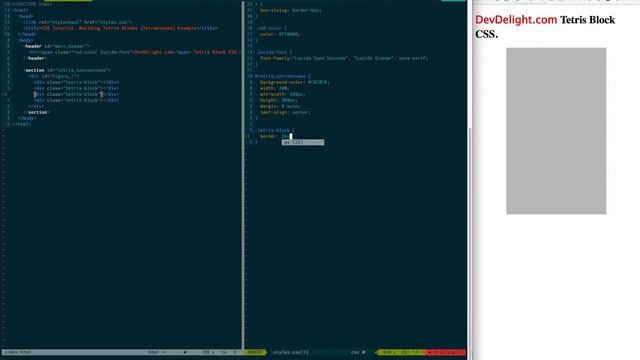
Task: Click the margin: 0 auto line
Action: (280, 106)
